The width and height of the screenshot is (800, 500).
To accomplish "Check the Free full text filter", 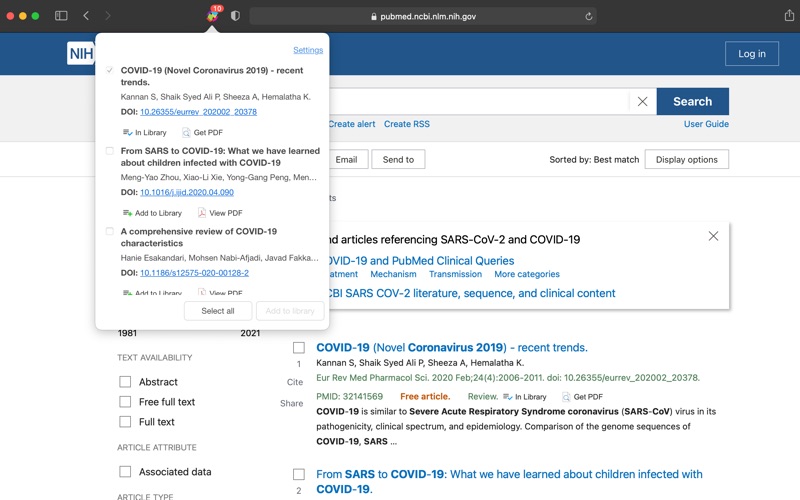I will coord(125,402).
